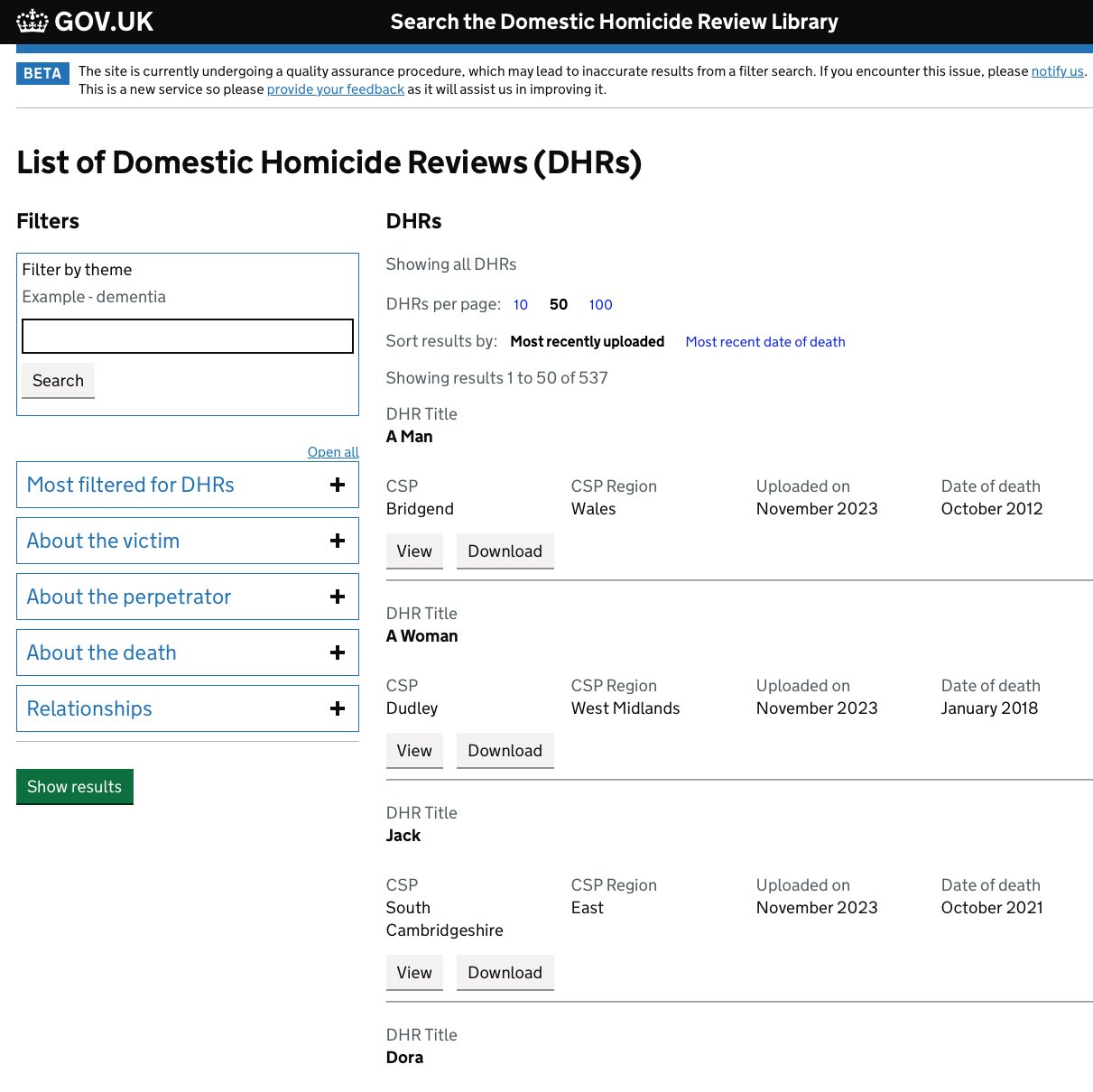
Task: Click plus icon on About the victim
Action: click(x=338, y=541)
